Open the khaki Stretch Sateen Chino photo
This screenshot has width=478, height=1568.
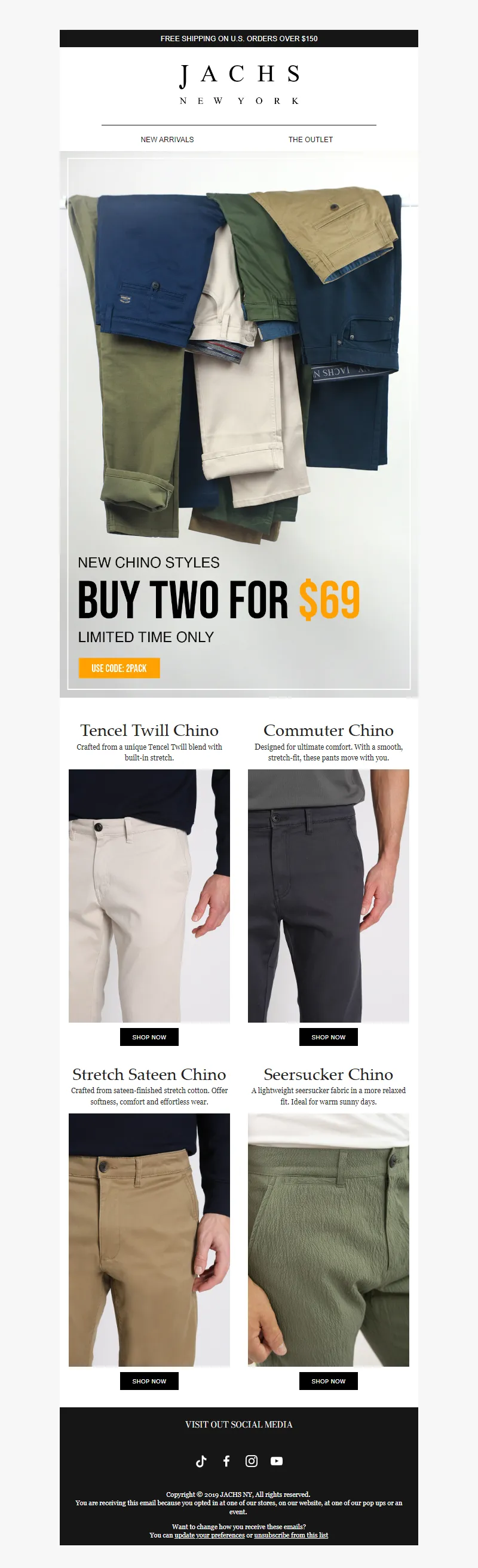point(149,1240)
